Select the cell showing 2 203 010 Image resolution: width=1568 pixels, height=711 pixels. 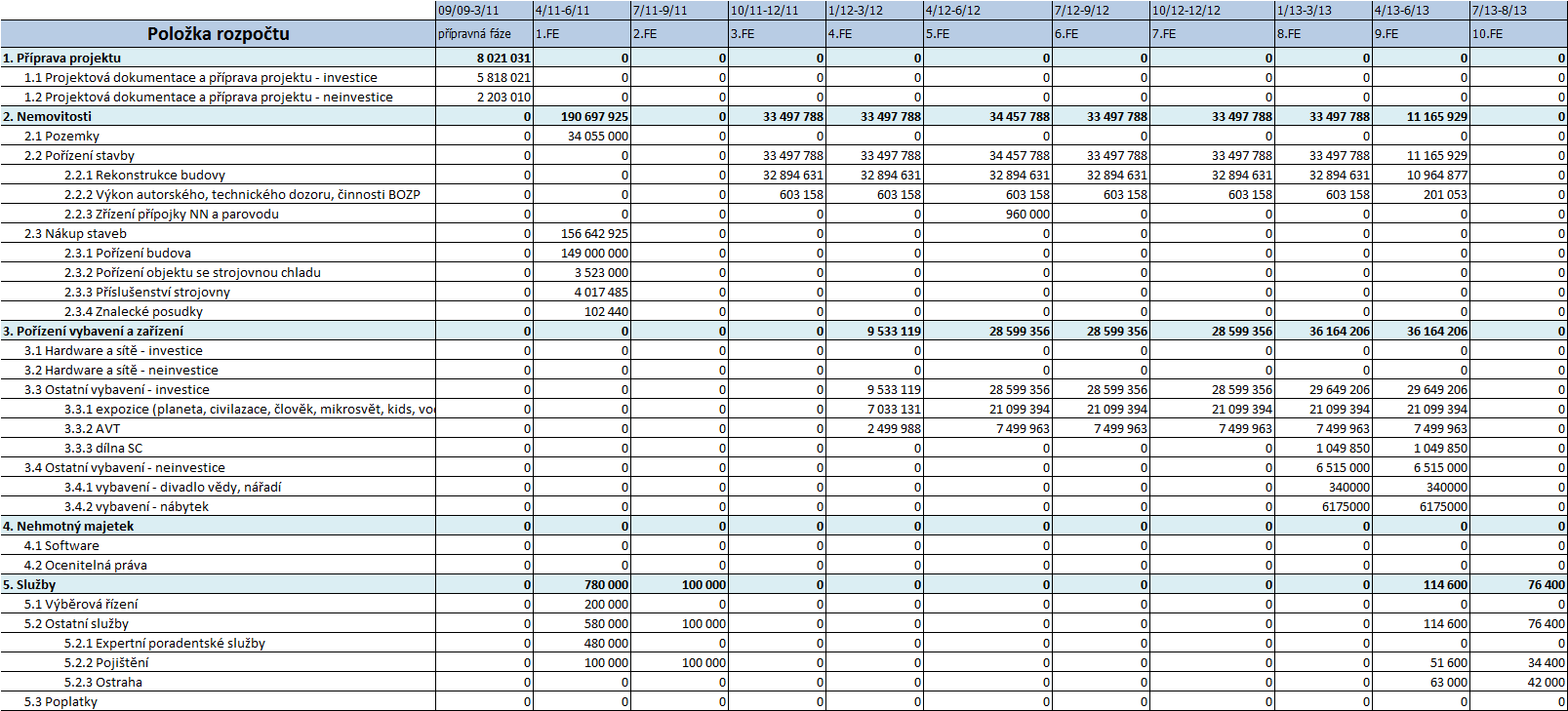(503, 97)
